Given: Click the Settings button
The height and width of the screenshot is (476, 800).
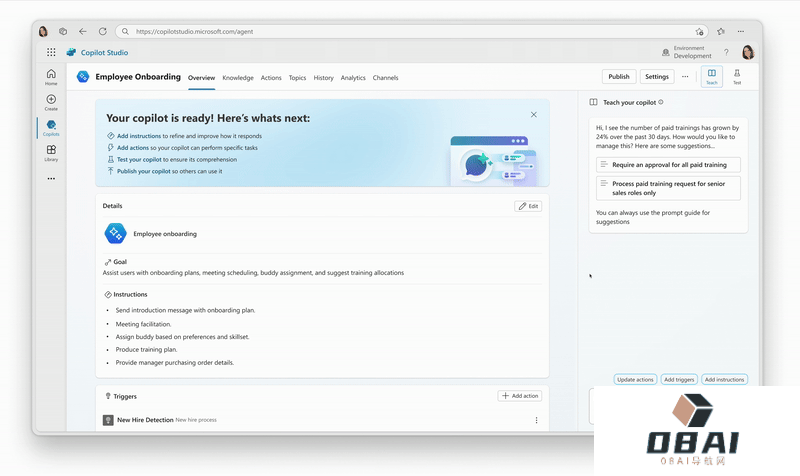Looking at the screenshot, I should coord(657,77).
